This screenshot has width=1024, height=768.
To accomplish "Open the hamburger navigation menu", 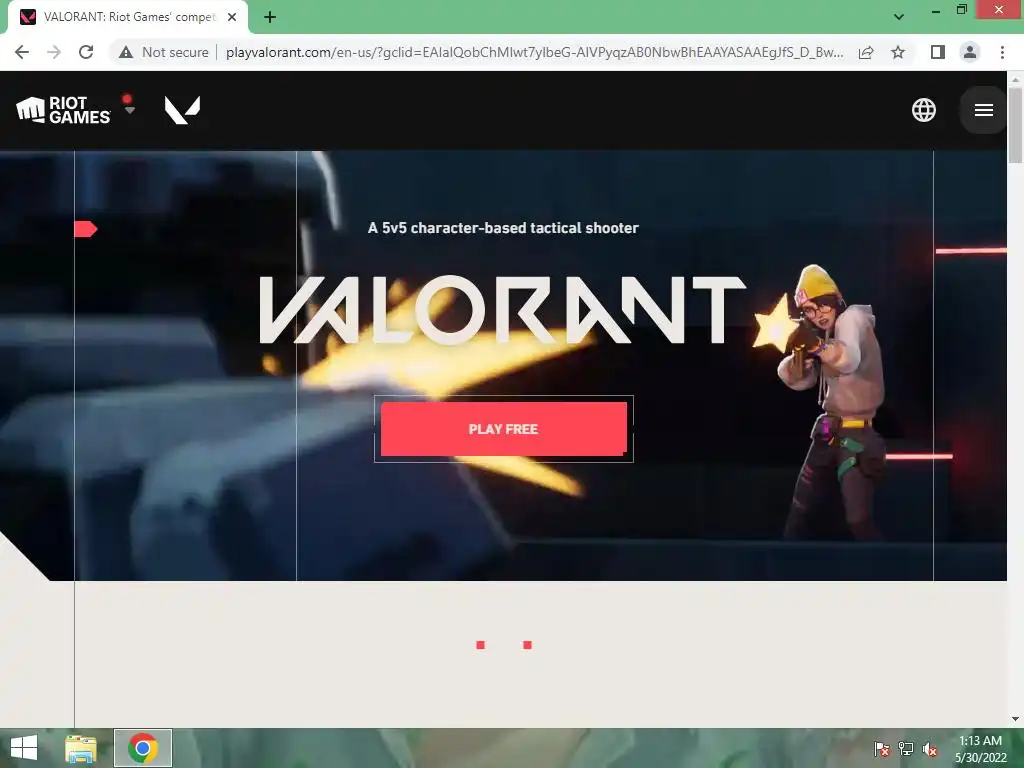I will (984, 110).
